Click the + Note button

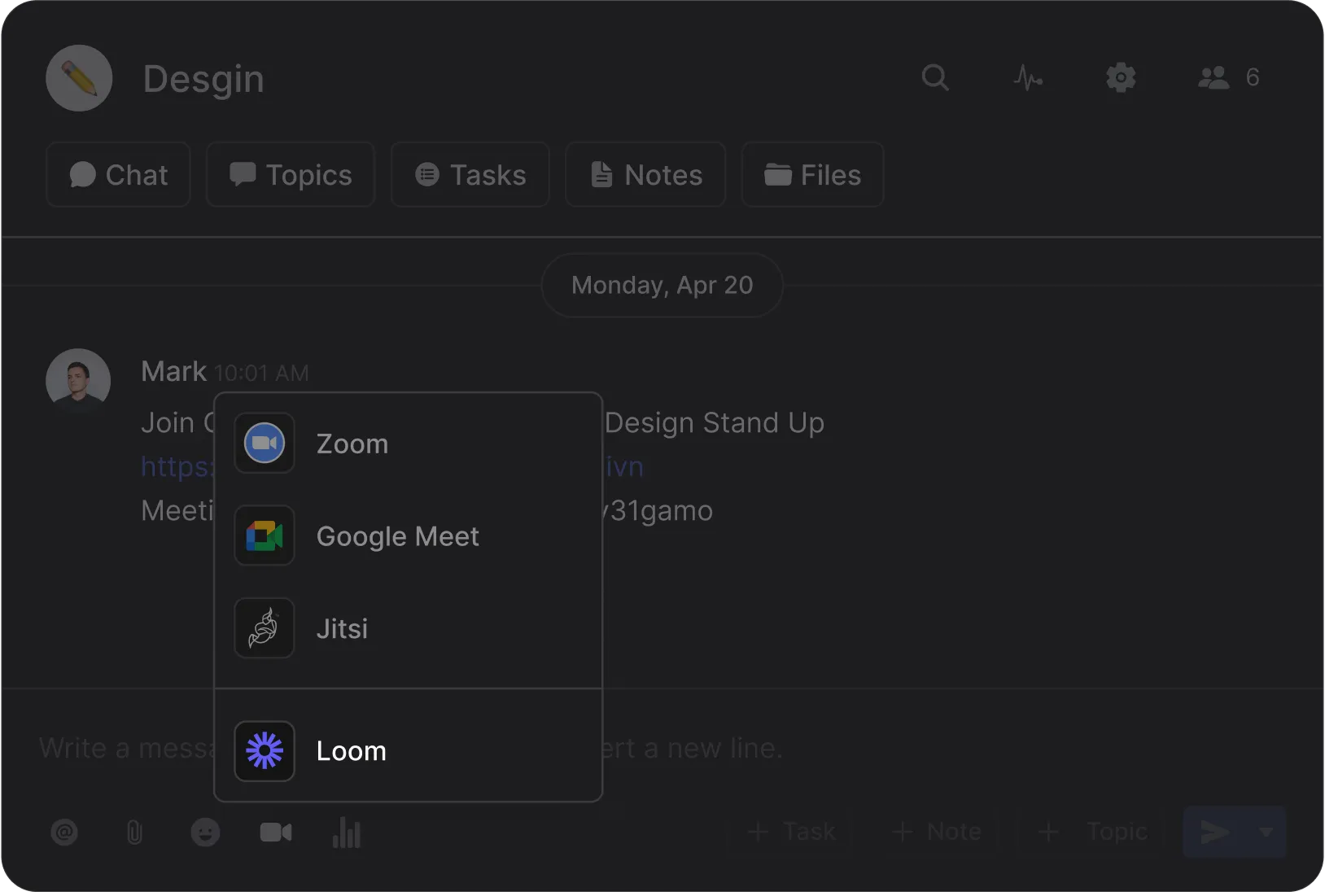936,832
